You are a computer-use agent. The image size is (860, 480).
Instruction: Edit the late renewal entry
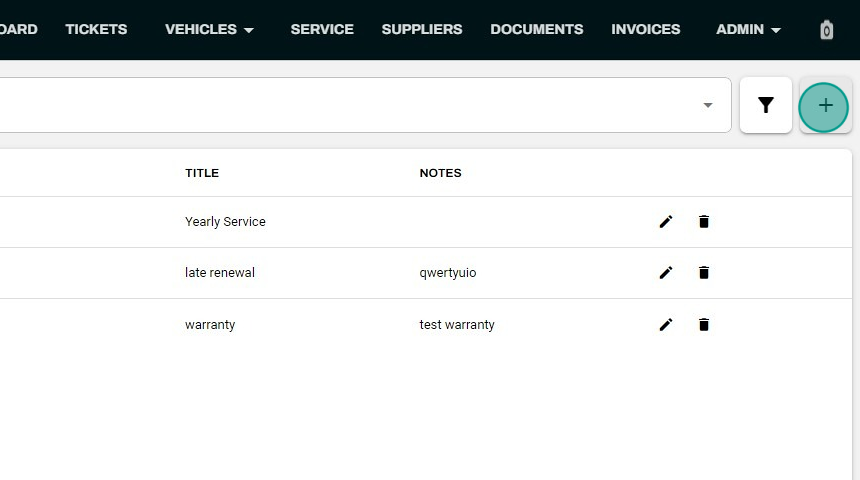coord(666,273)
